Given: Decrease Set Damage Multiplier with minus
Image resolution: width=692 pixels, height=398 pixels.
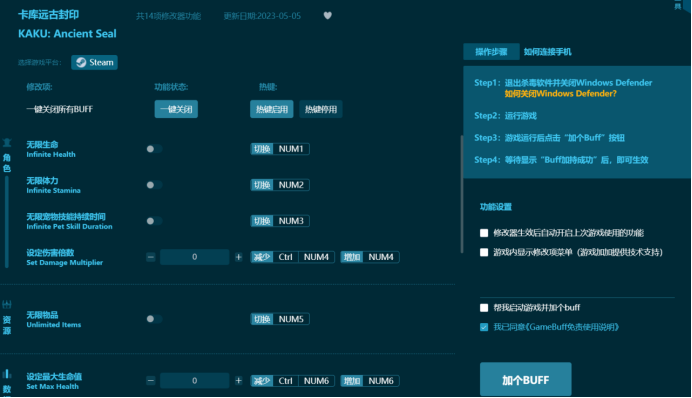Looking at the screenshot, I should point(150,257).
